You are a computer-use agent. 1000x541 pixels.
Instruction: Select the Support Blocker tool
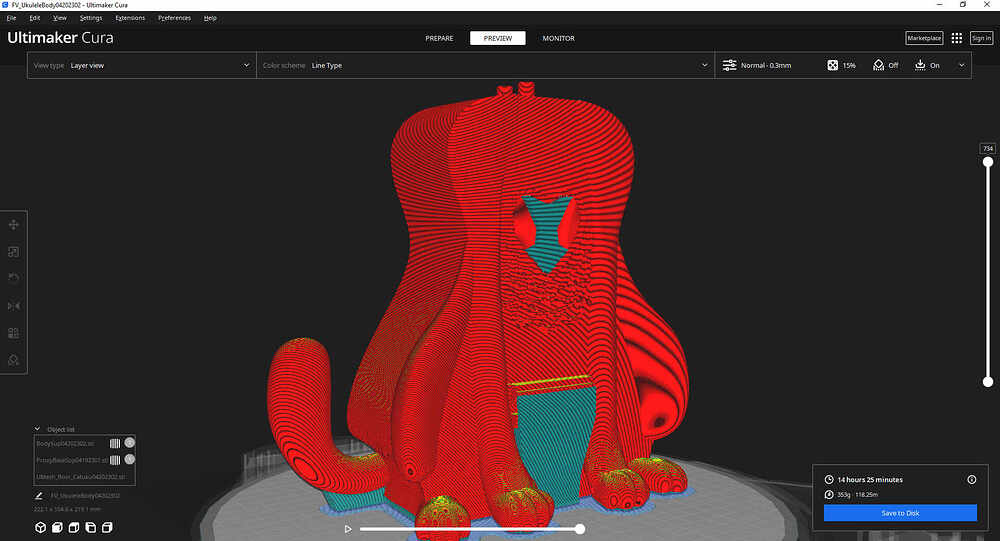13,360
